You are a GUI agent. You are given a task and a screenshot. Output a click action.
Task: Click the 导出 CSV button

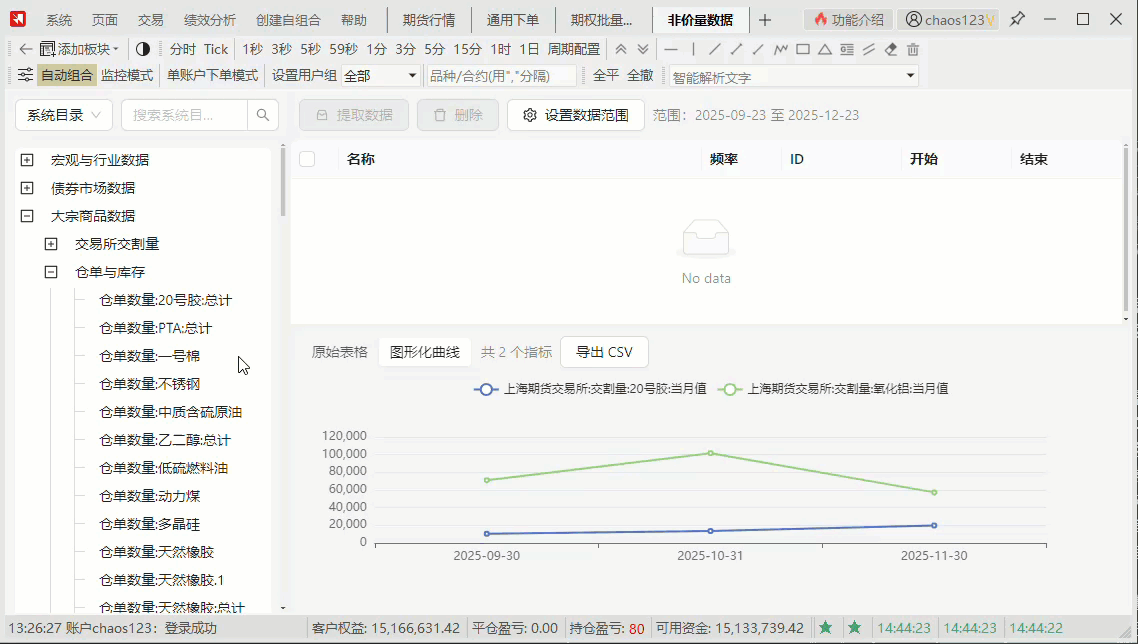[x=604, y=352]
